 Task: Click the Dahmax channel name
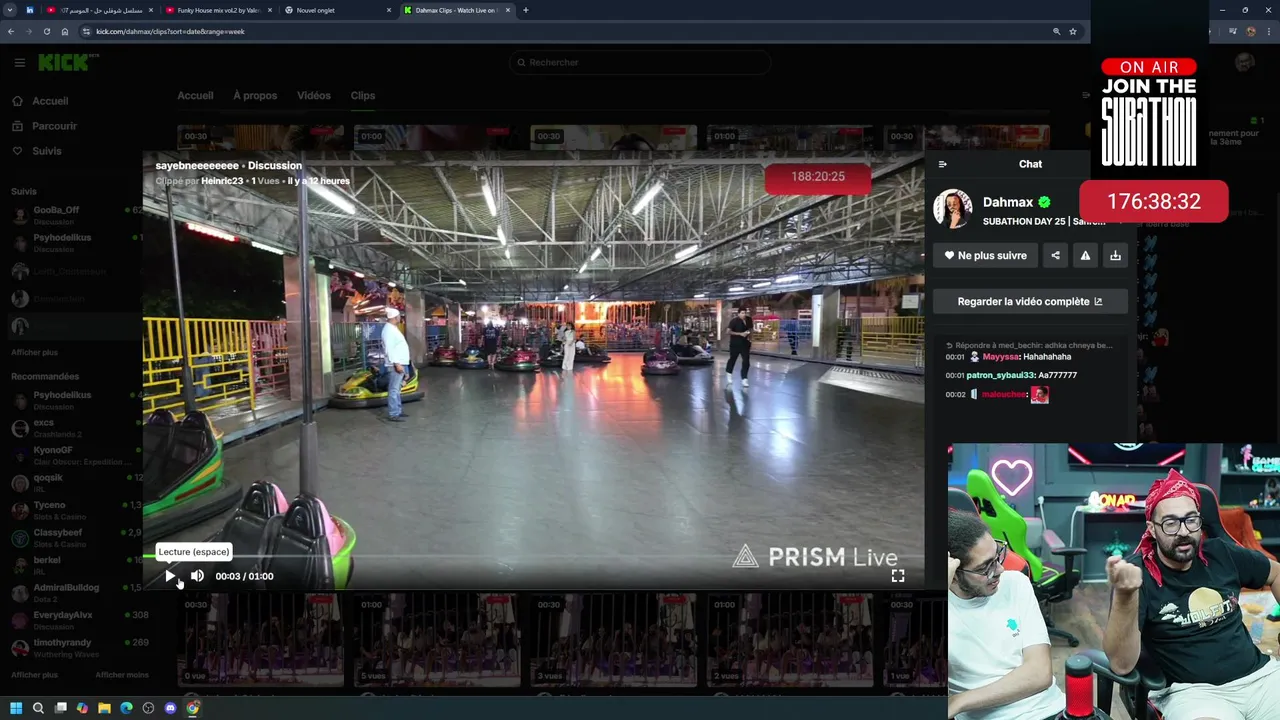(1008, 202)
